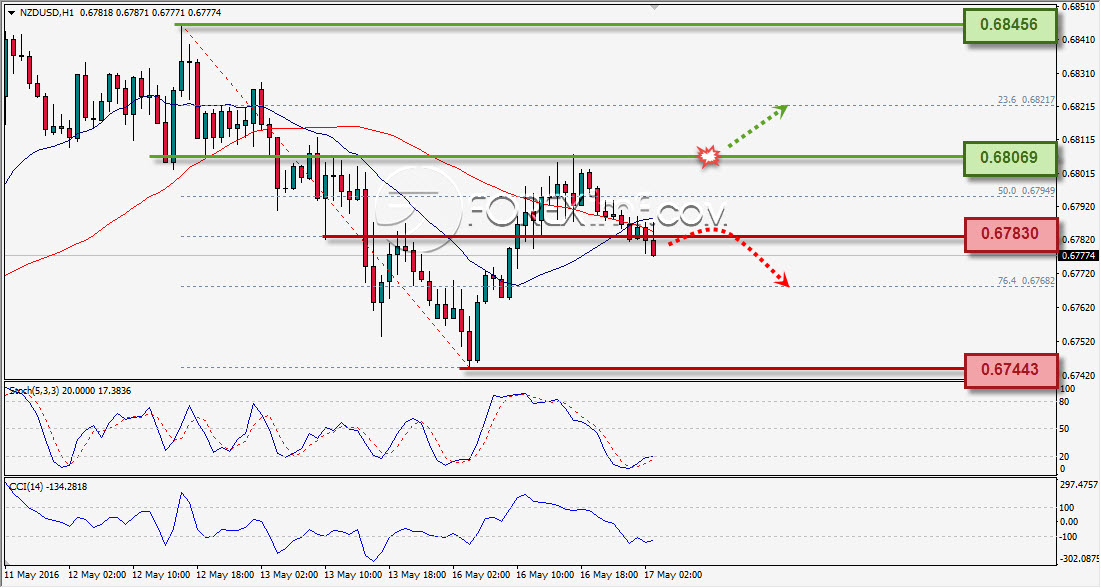Click the 0.67920 value on price axis

pos(1078,207)
